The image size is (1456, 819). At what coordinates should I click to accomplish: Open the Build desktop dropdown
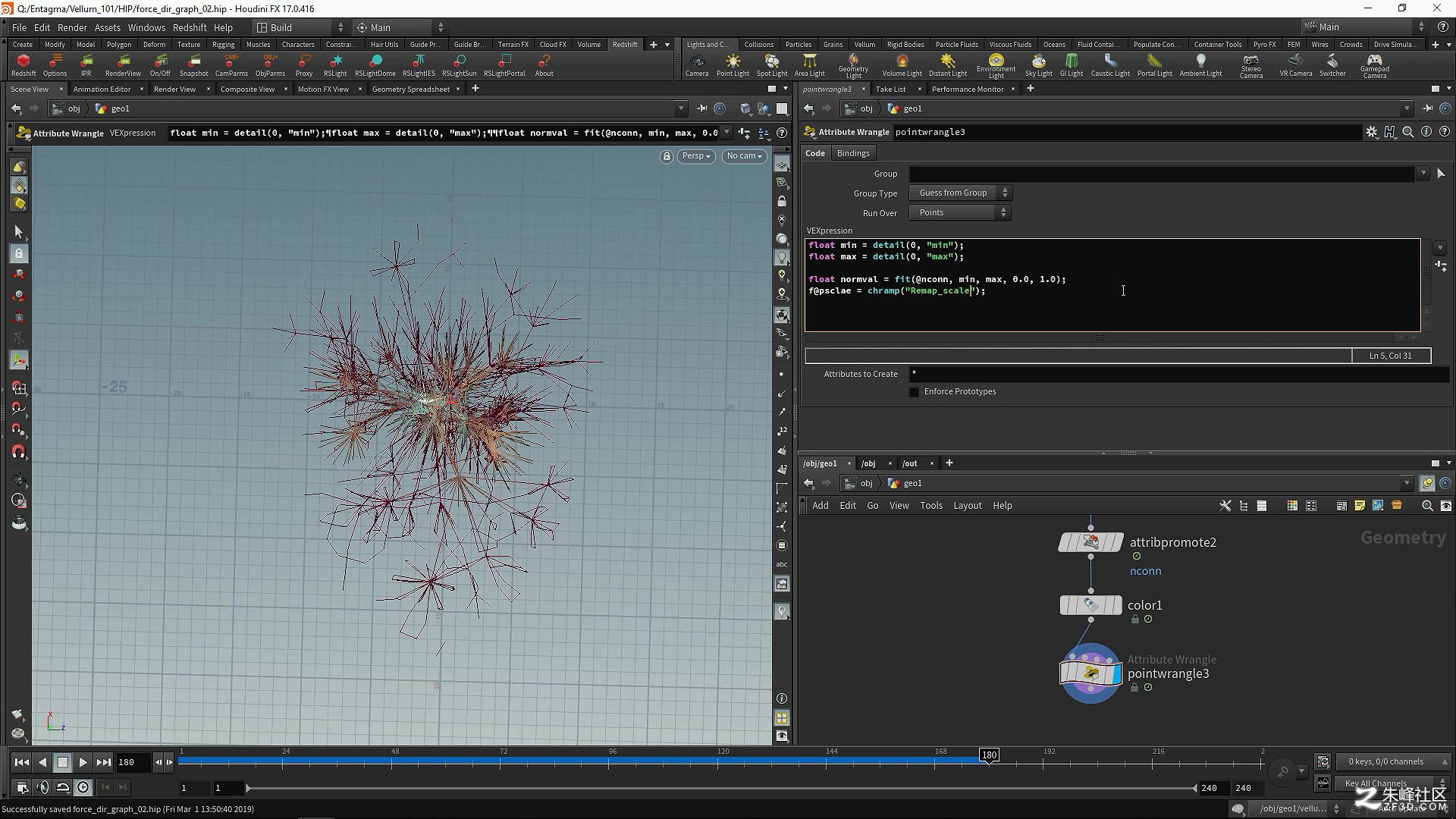coord(300,27)
